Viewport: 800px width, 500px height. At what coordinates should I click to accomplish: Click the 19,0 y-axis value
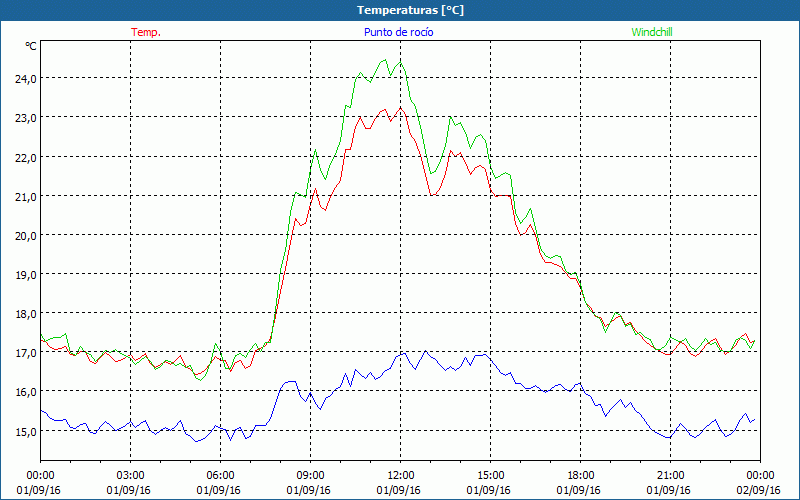point(26,274)
